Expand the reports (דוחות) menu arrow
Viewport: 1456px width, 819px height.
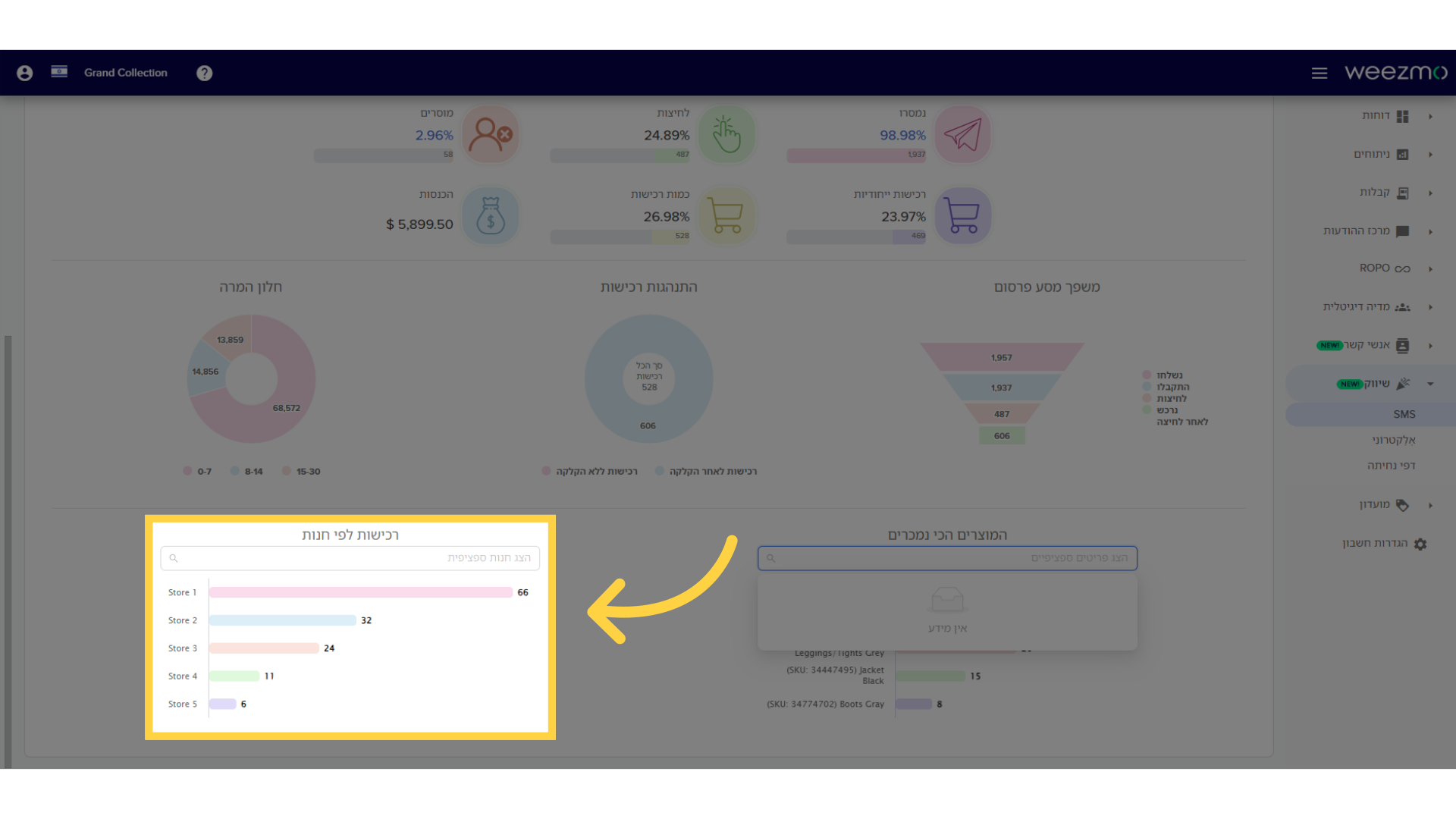(x=1431, y=116)
